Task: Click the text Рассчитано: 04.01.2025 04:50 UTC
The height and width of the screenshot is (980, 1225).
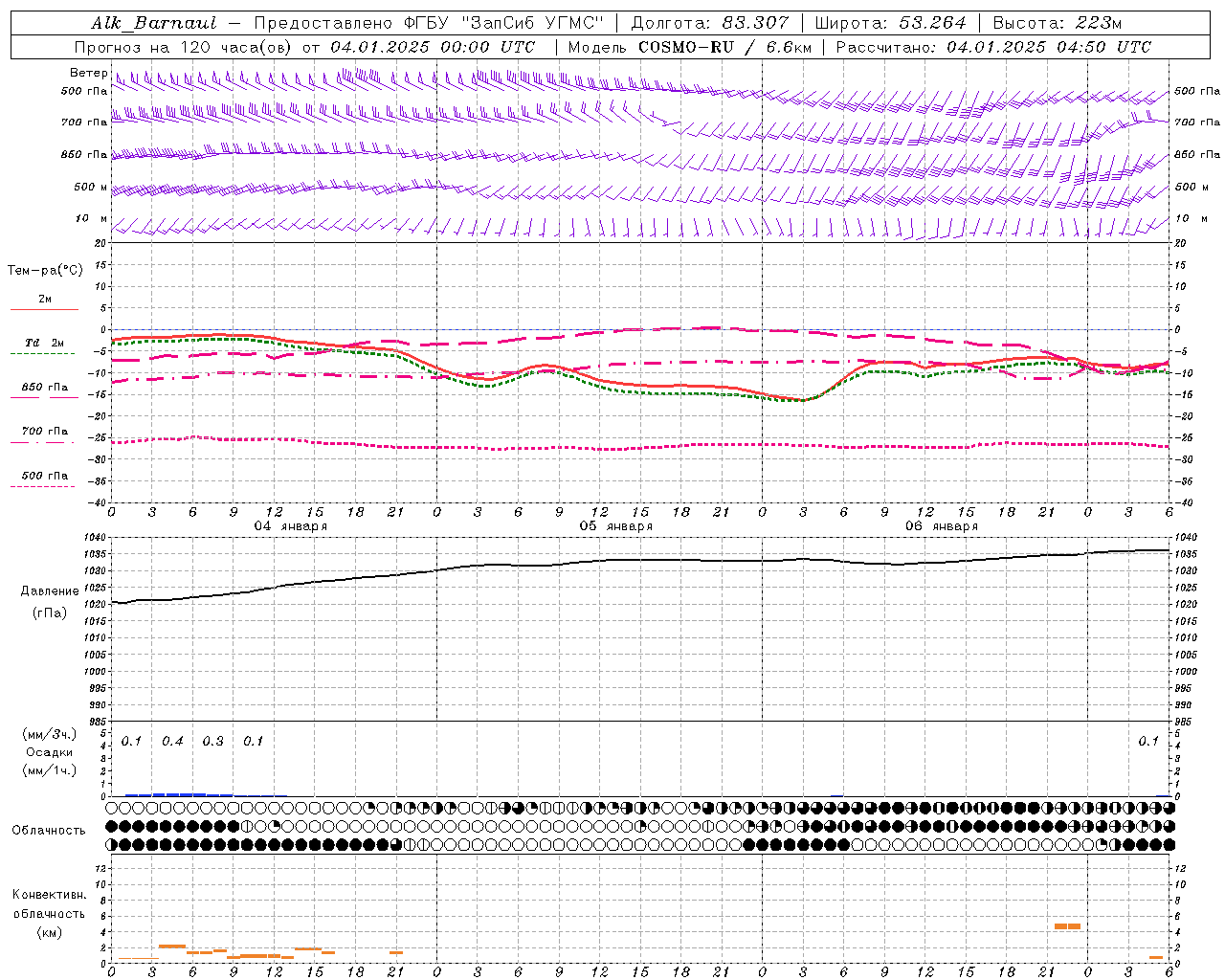Action: 993,47
